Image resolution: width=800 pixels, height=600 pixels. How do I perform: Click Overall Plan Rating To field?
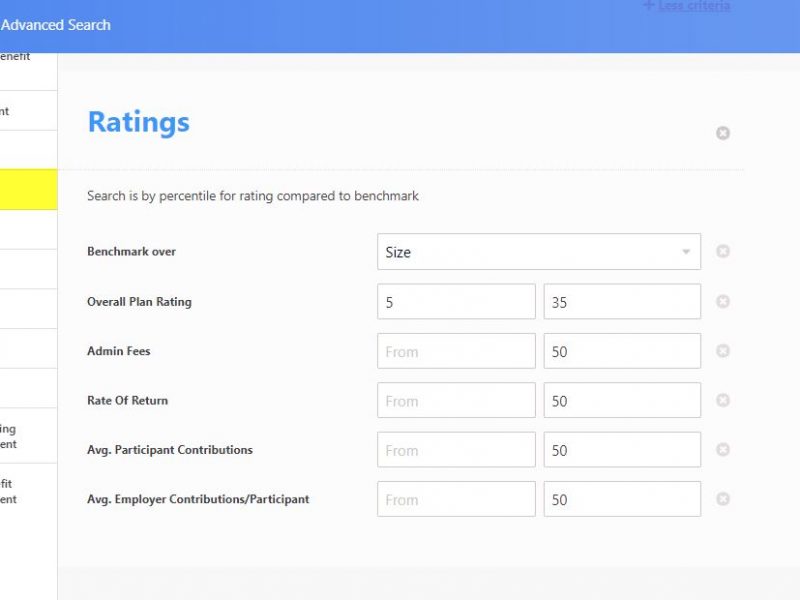pyautogui.click(x=622, y=302)
